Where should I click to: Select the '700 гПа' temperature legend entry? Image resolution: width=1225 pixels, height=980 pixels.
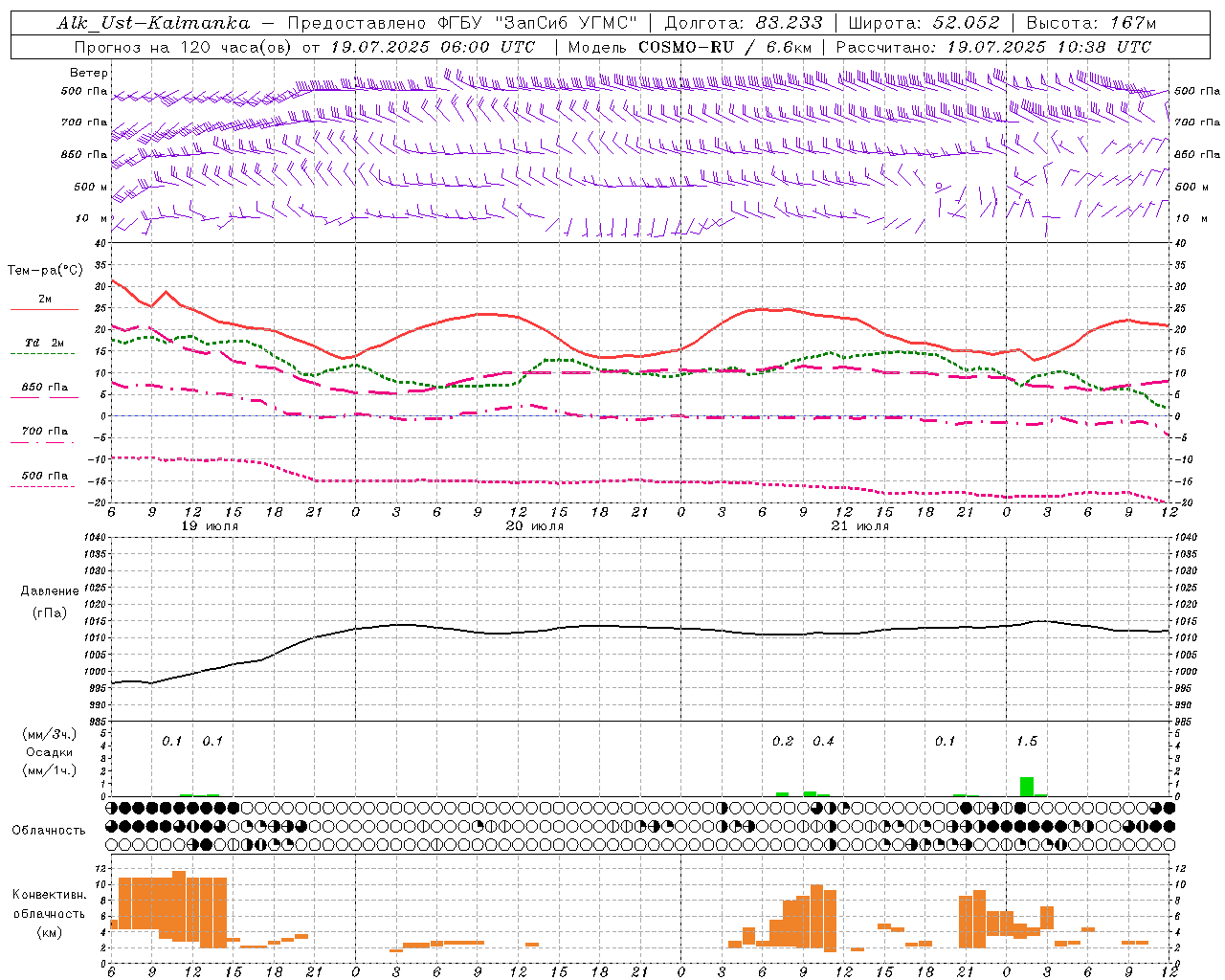click(x=44, y=432)
